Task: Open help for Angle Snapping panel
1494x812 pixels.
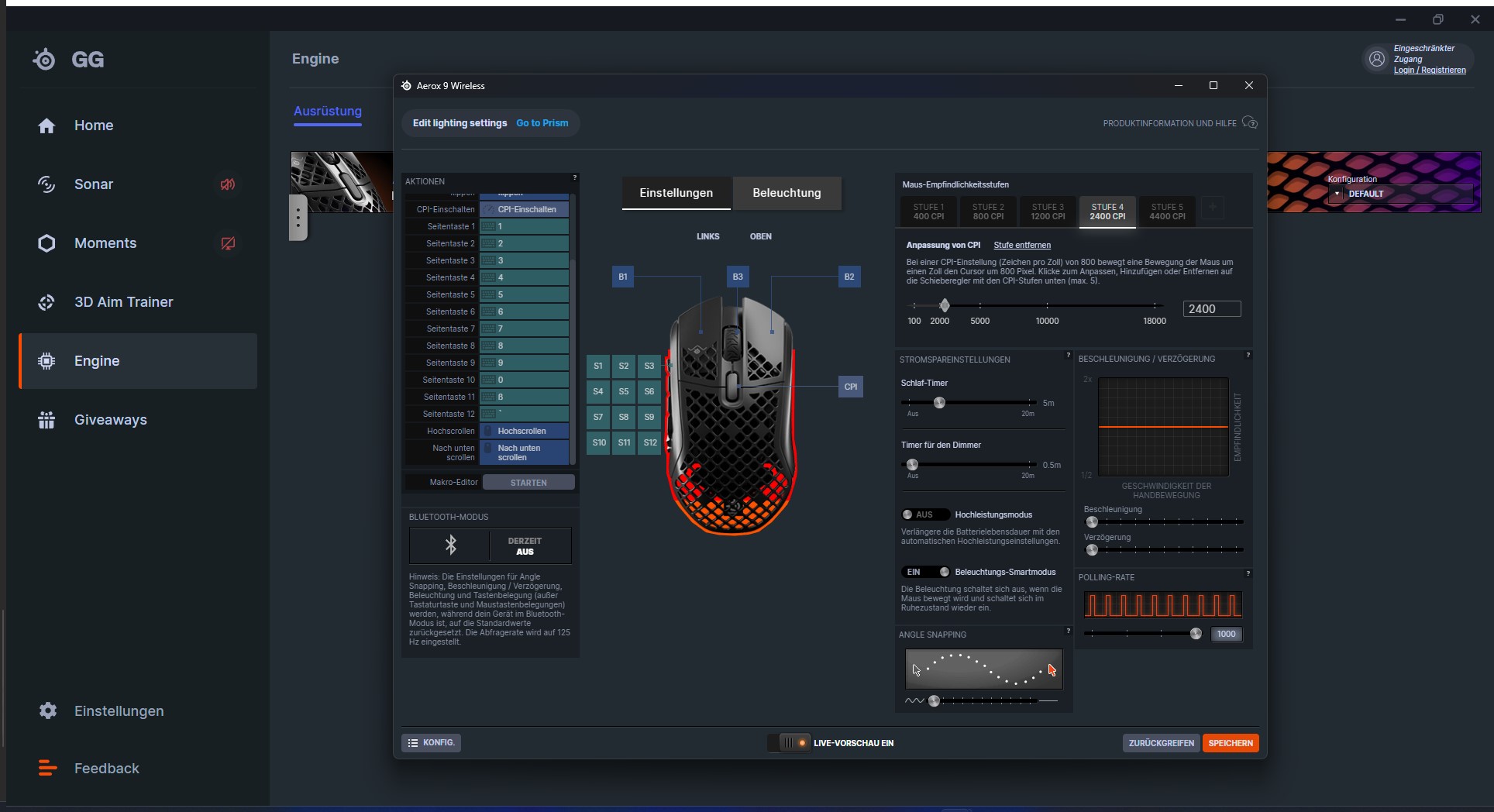Action: coord(1068,631)
